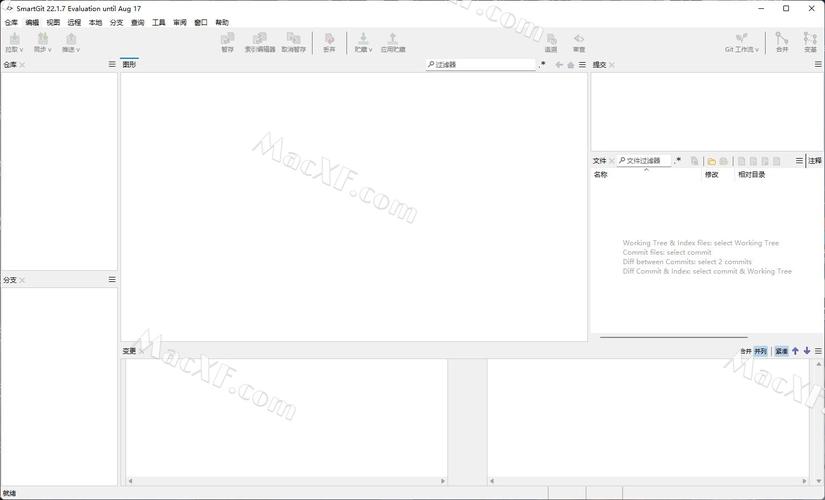Click into the 文件过滤器 file filter field
The height and width of the screenshot is (500, 825).
coord(644,161)
